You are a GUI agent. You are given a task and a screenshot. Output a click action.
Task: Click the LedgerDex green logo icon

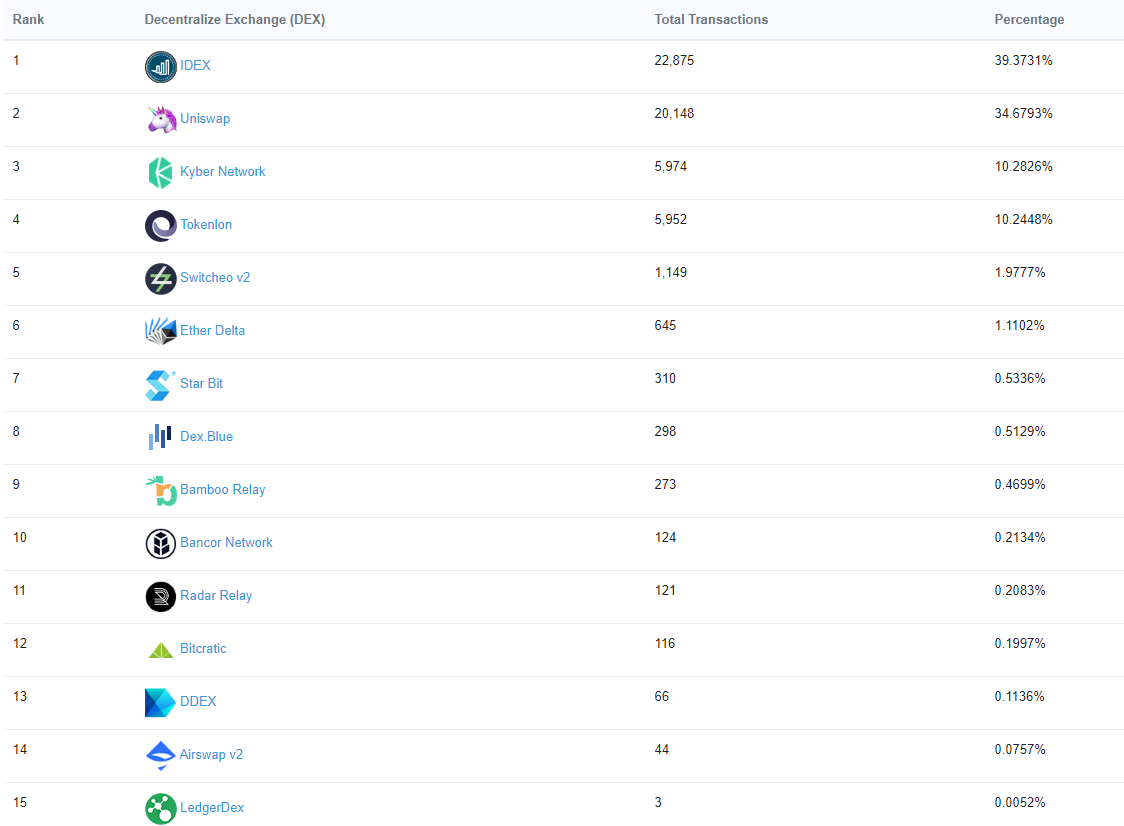[x=161, y=809]
